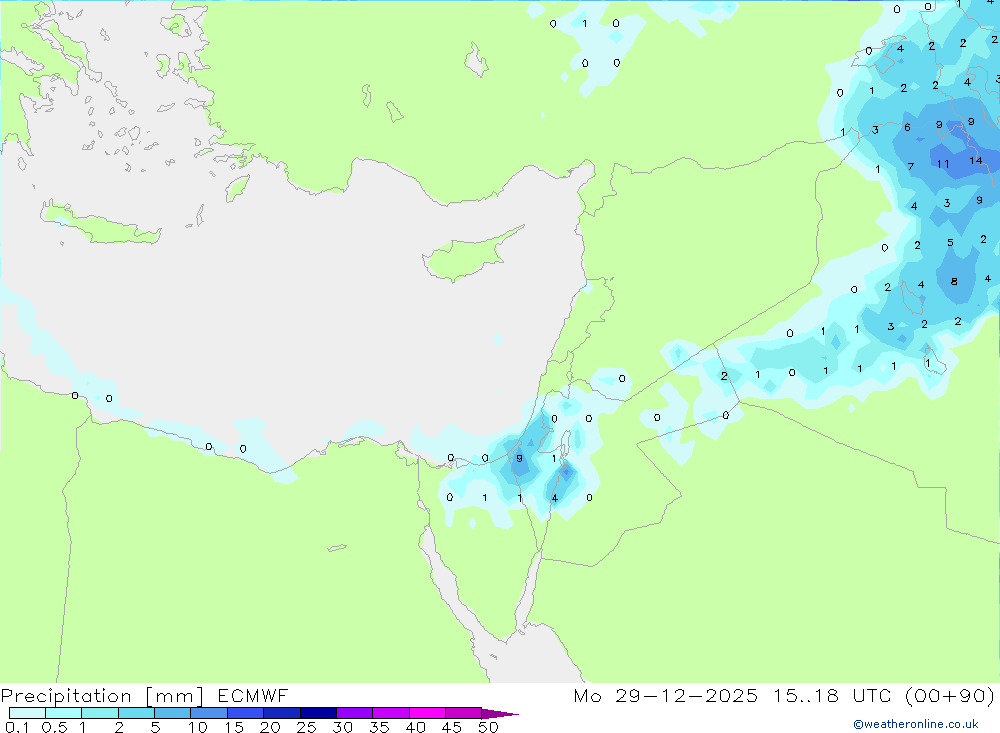
Task: Click the legend arrow tip above 50 mm
Action: coord(500,713)
